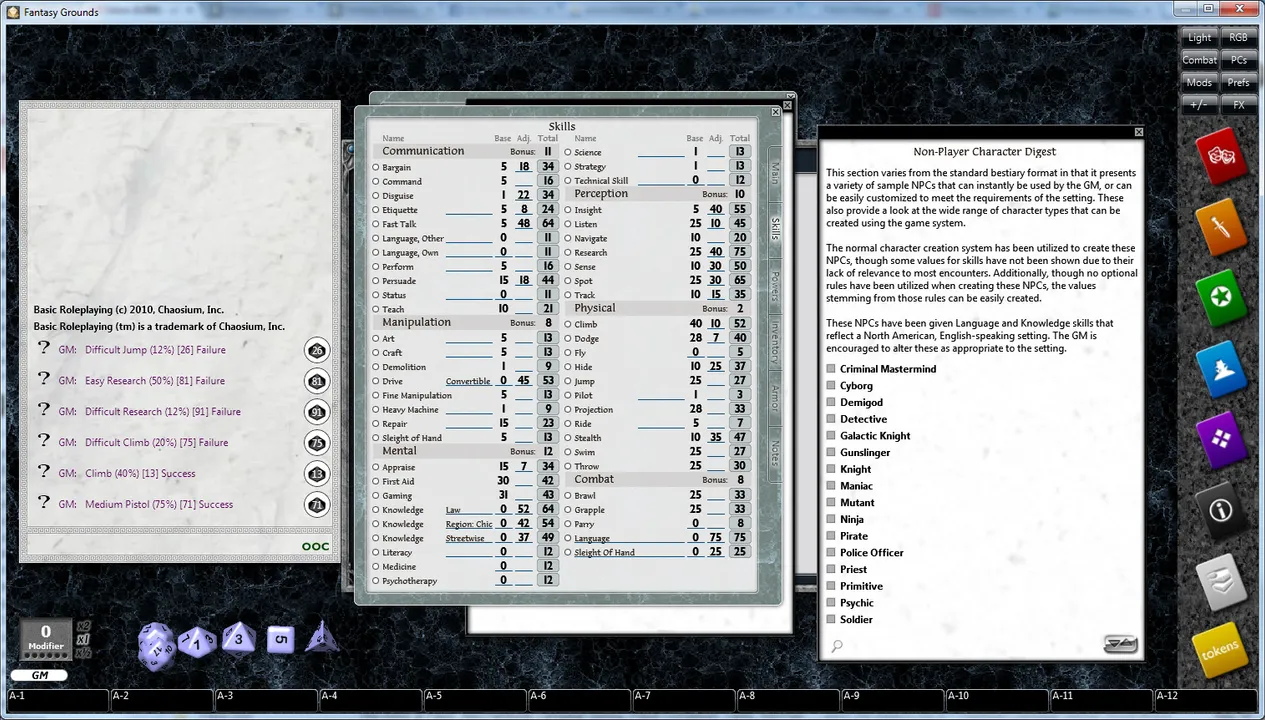This screenshot has height=720, width=1265.
Task: Edit the Drive specialty field Convertible
Action: (x=469, y=382)
